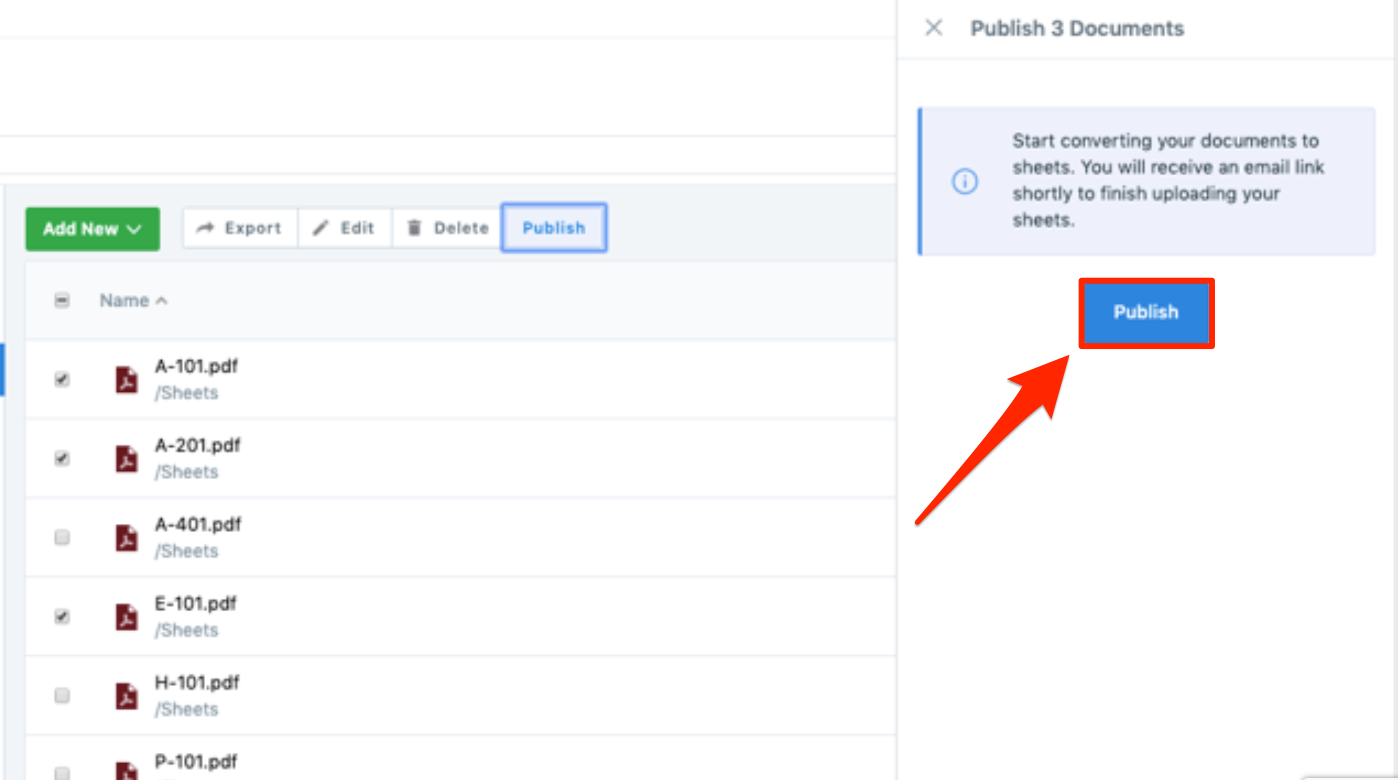The width and height of the screenshot is (1398, 780).
Task: Click /Sheets path under H-101.pdf
Action: pyautogui.click(x=186, y=709)
